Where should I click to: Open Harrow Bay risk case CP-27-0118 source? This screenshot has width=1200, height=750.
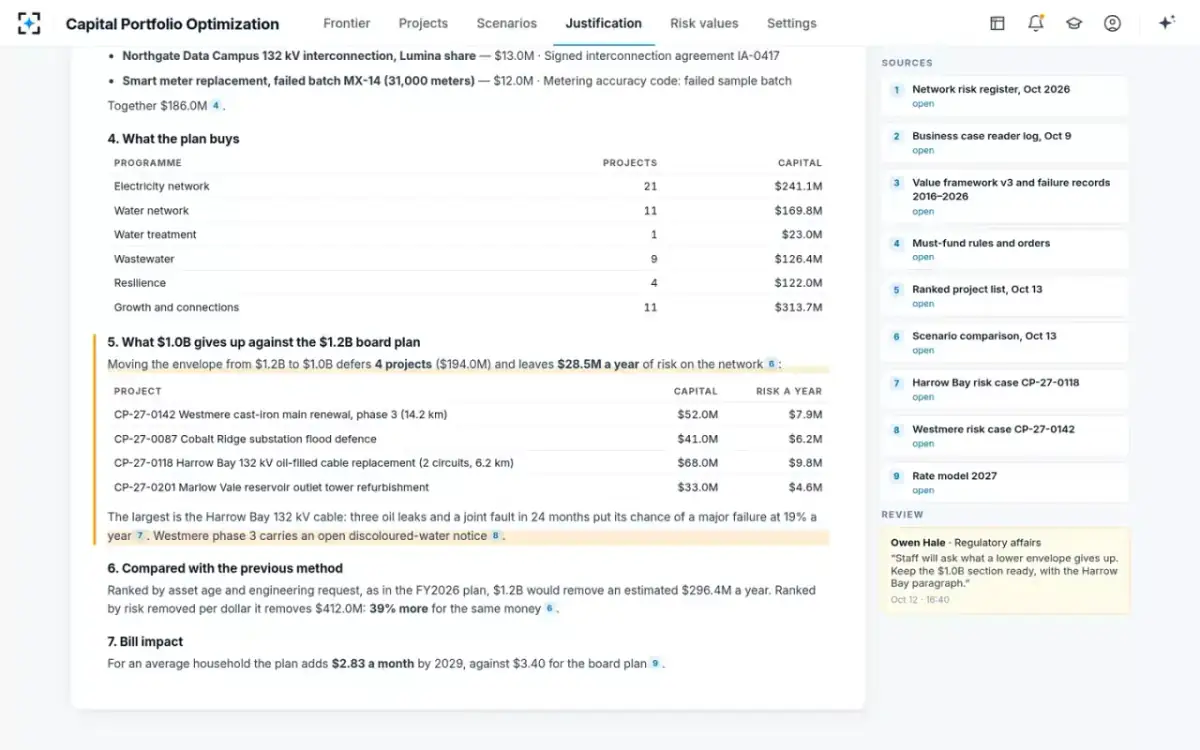point(1005,389)
